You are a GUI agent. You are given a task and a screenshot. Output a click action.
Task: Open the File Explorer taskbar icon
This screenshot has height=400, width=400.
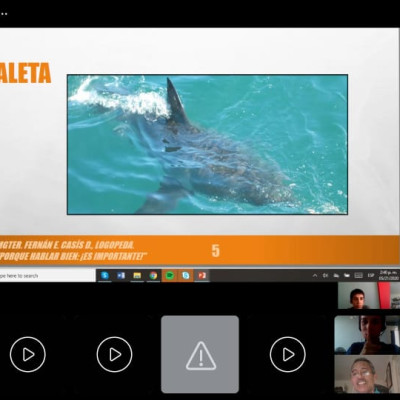click(137, 276)
